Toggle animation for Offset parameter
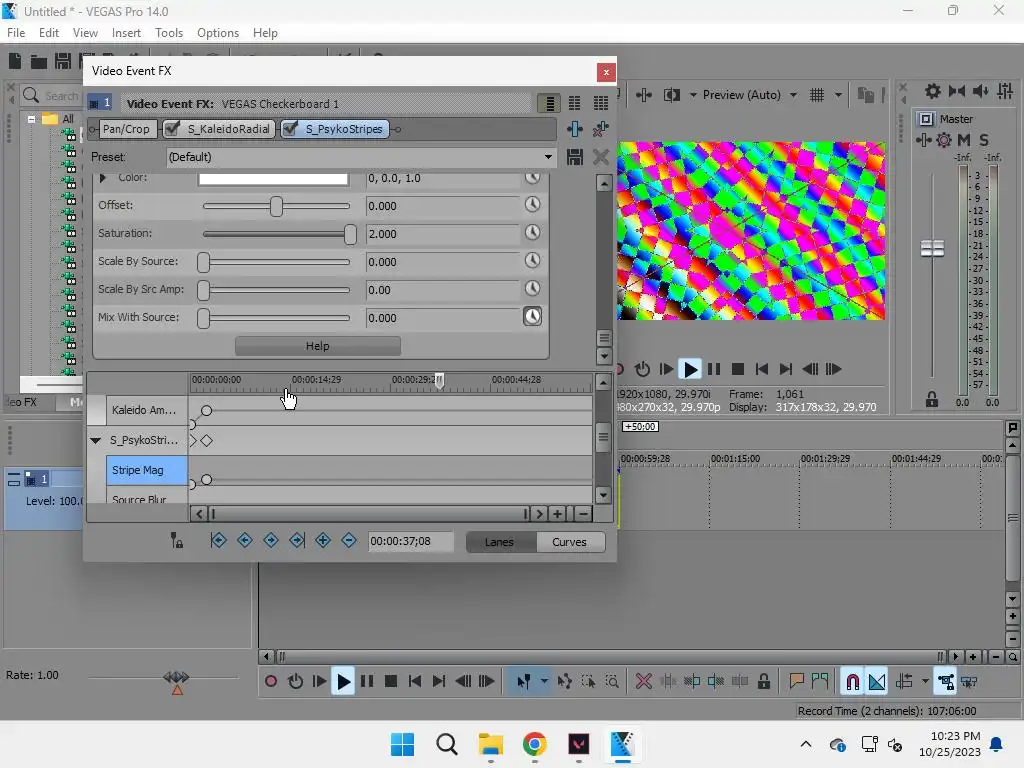1024x768 pixels. coord(533,204)
